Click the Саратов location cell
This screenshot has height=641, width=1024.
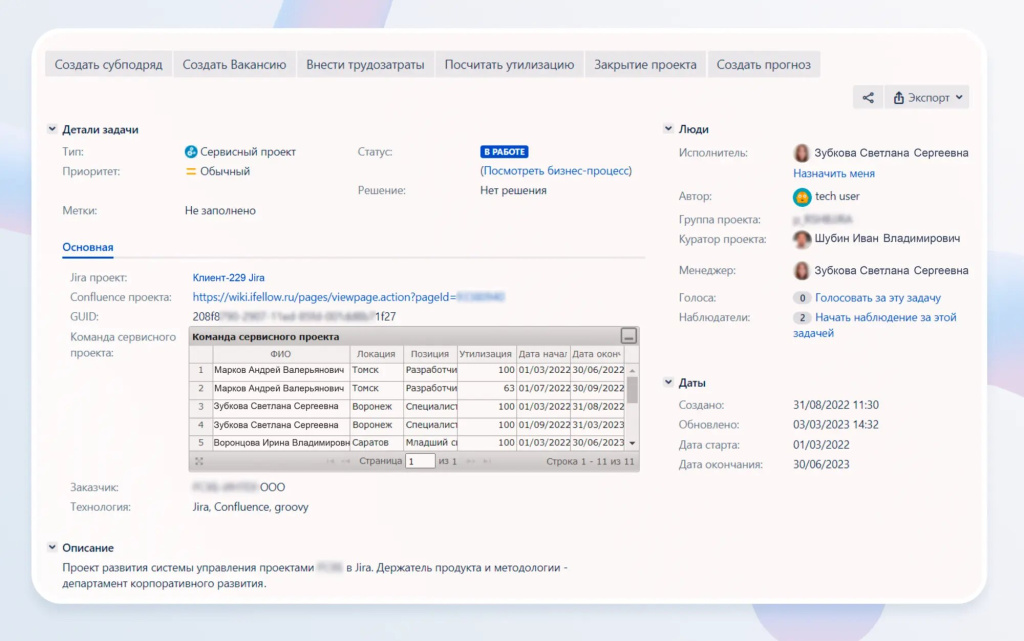[377, 443]
